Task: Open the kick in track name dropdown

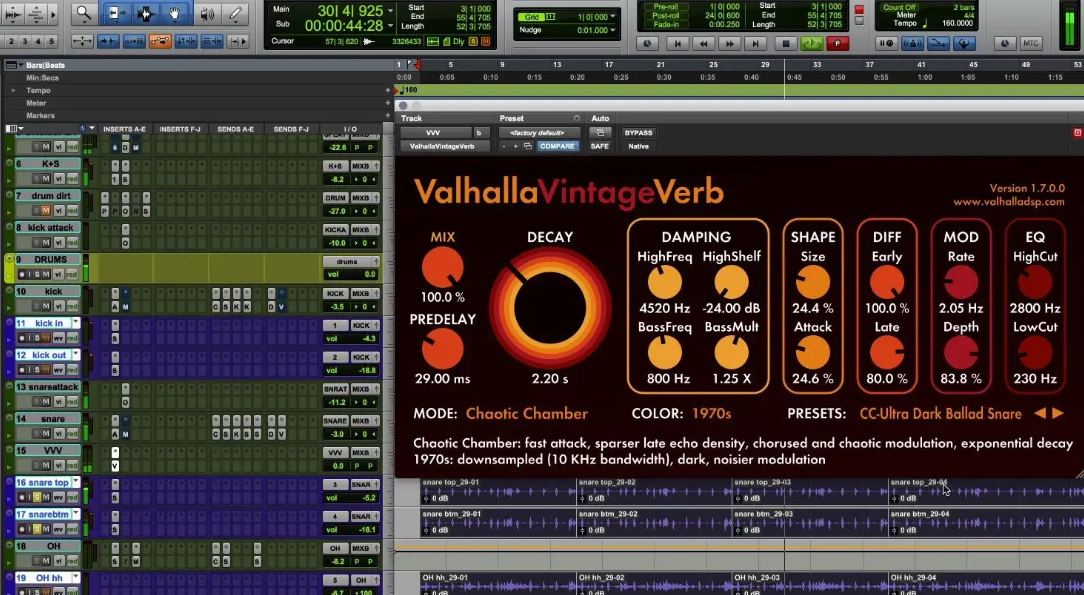Action: coord(76,323)
